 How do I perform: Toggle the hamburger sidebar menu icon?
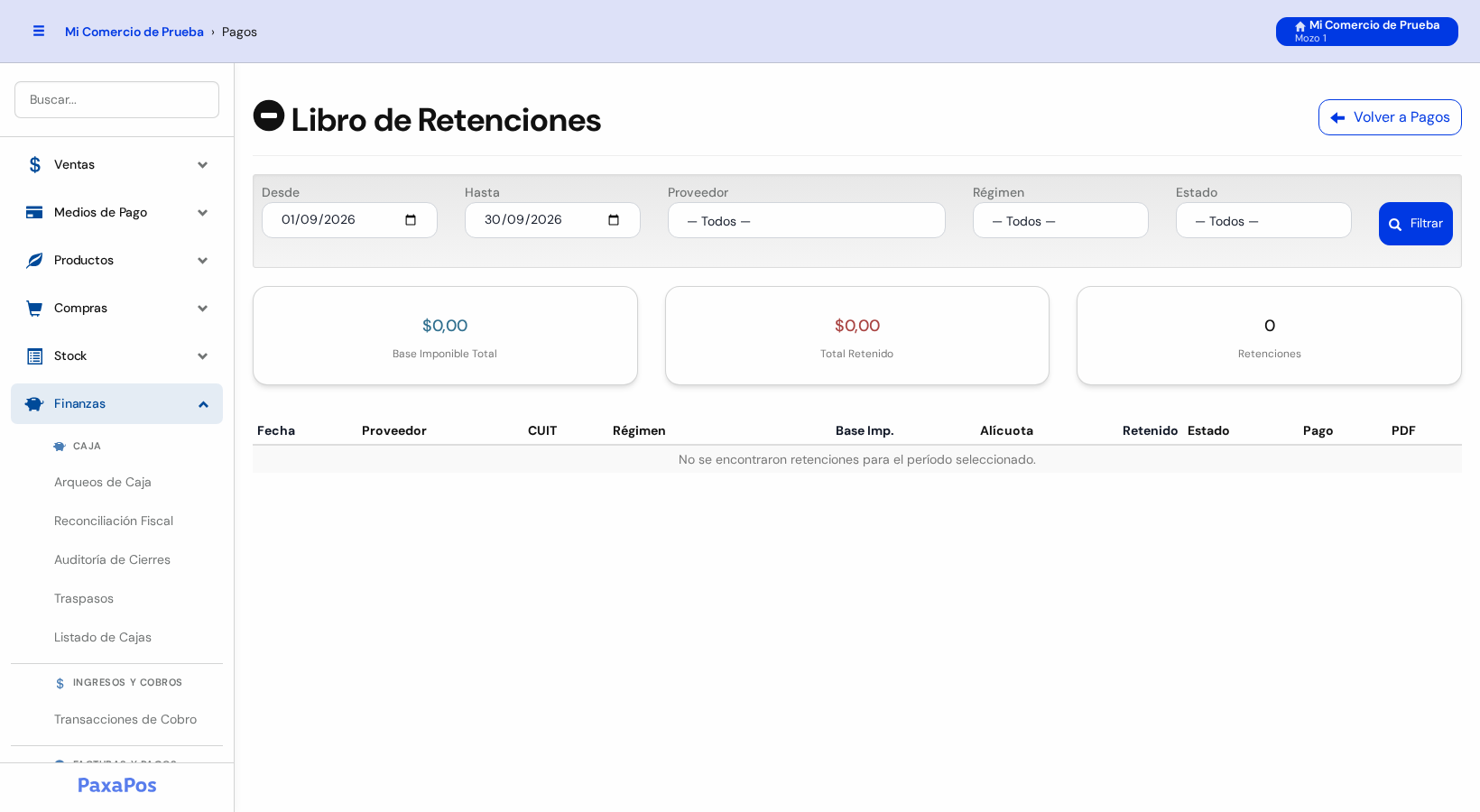pos(39,31)
